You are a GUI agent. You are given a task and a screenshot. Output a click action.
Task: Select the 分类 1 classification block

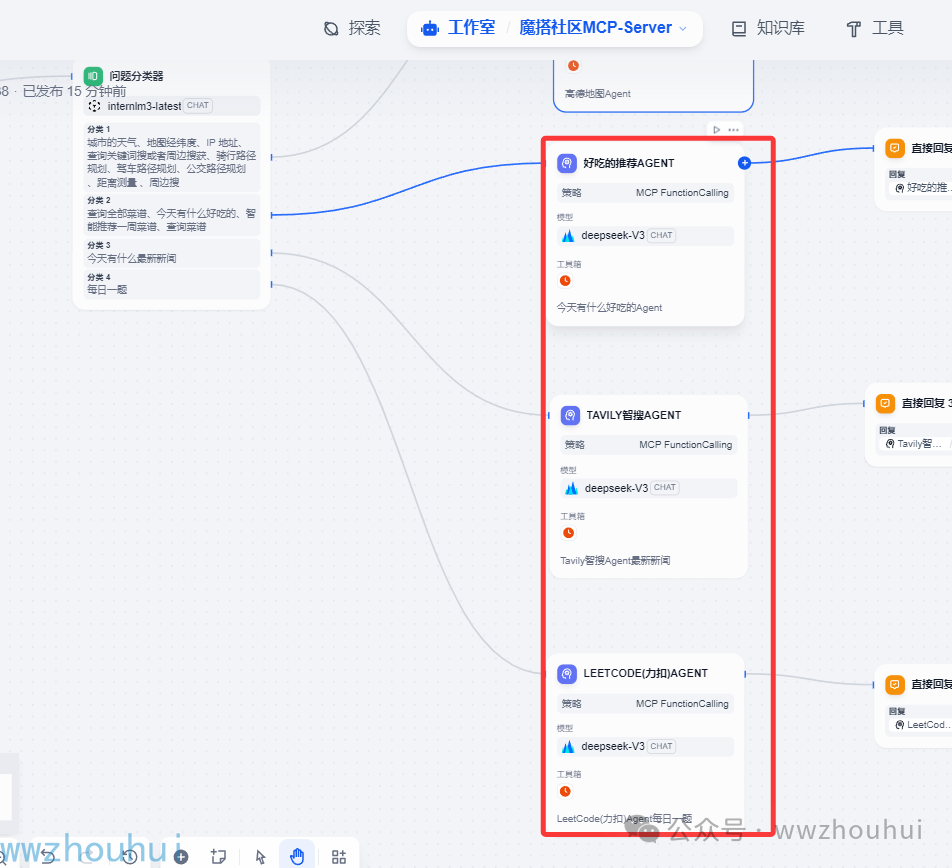[172, 157]
